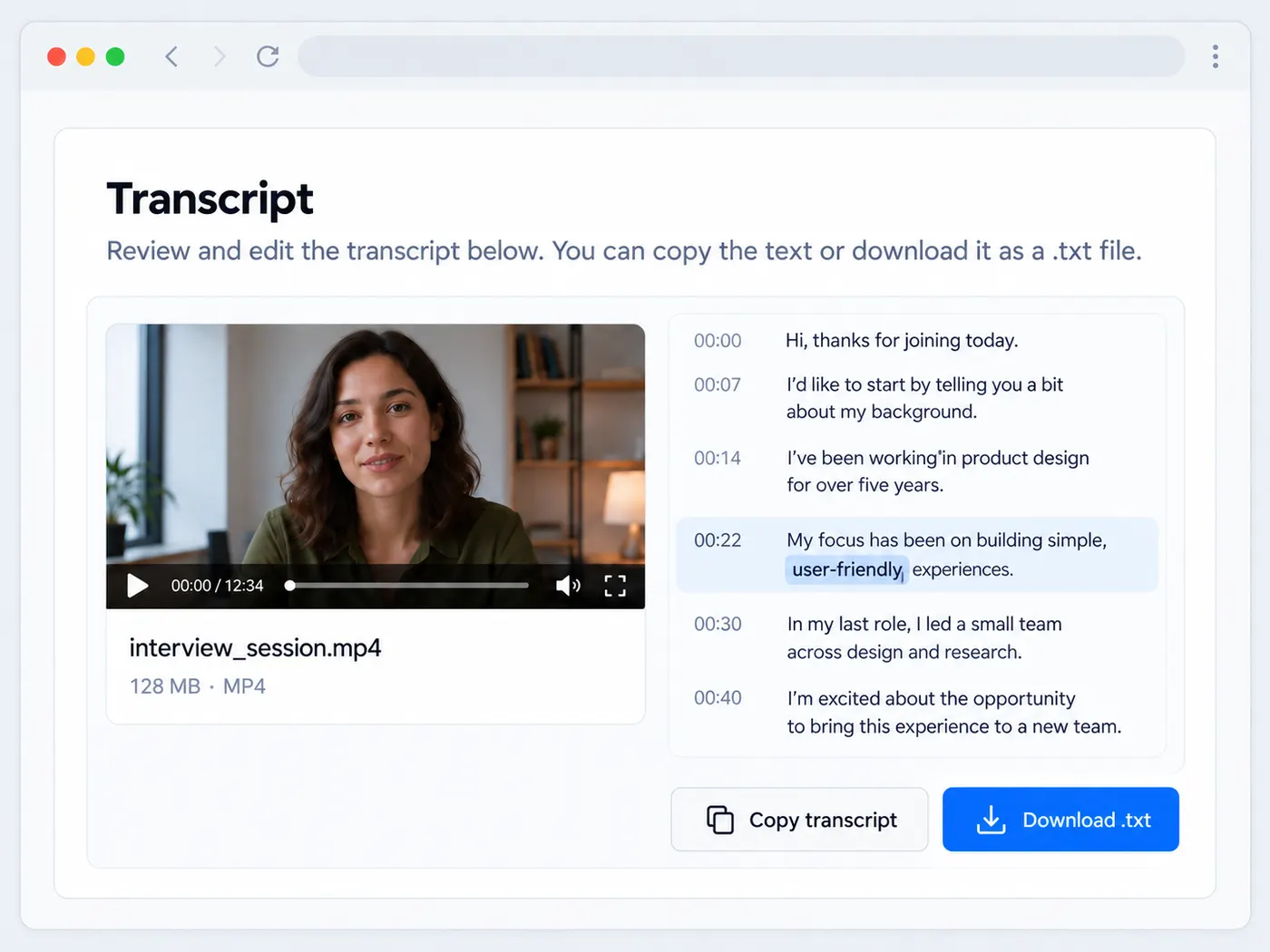Click the video time display 00:00 / 12:34
The height and width of the screenshot is (952, 1270).
tap(217, 586)
